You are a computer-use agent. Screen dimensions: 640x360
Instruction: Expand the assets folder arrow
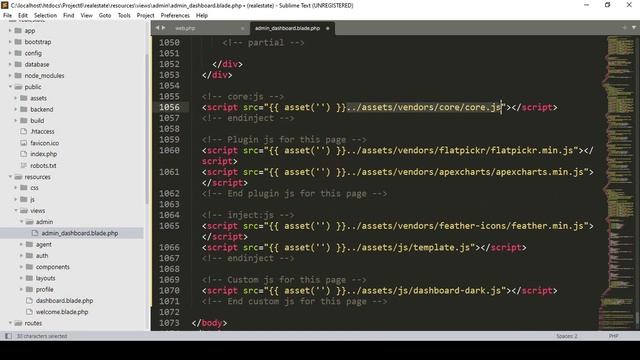(x=16, y=98)
